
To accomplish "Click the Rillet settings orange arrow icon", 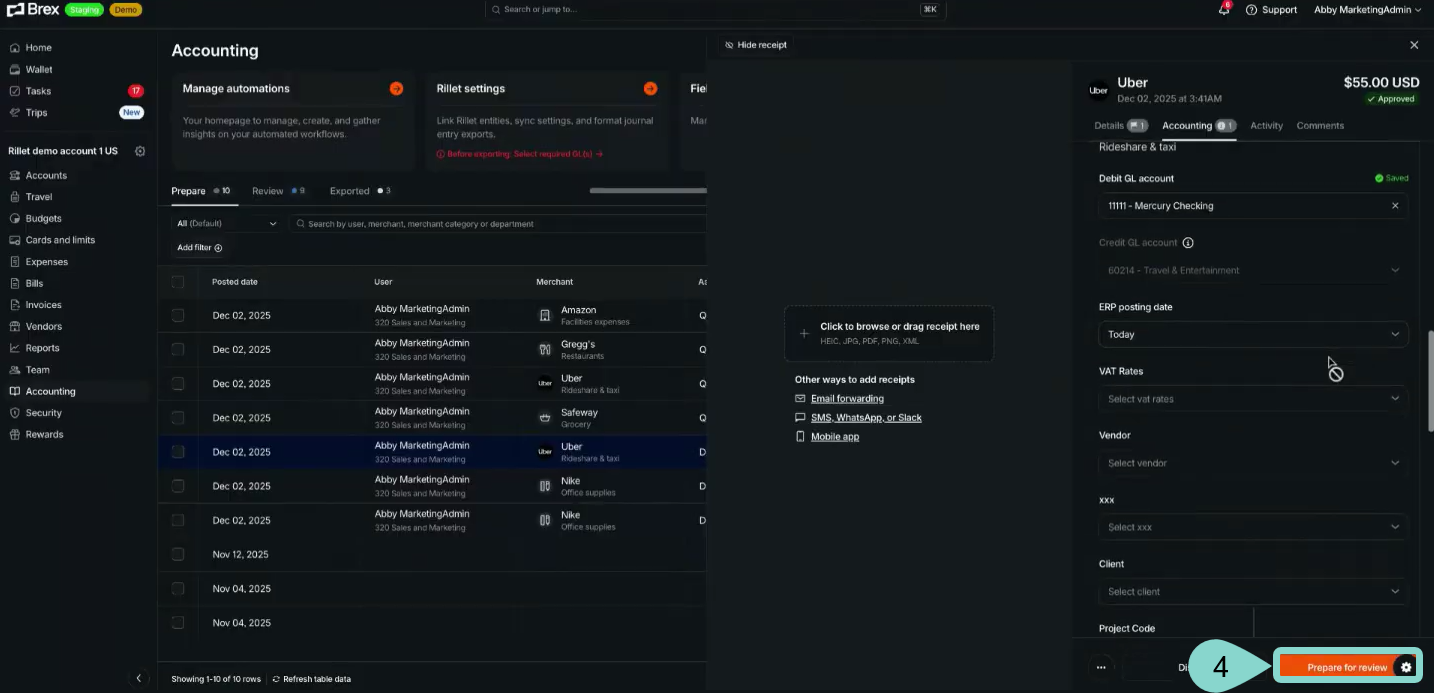I will pyautogui.click(x=651, y=88).
